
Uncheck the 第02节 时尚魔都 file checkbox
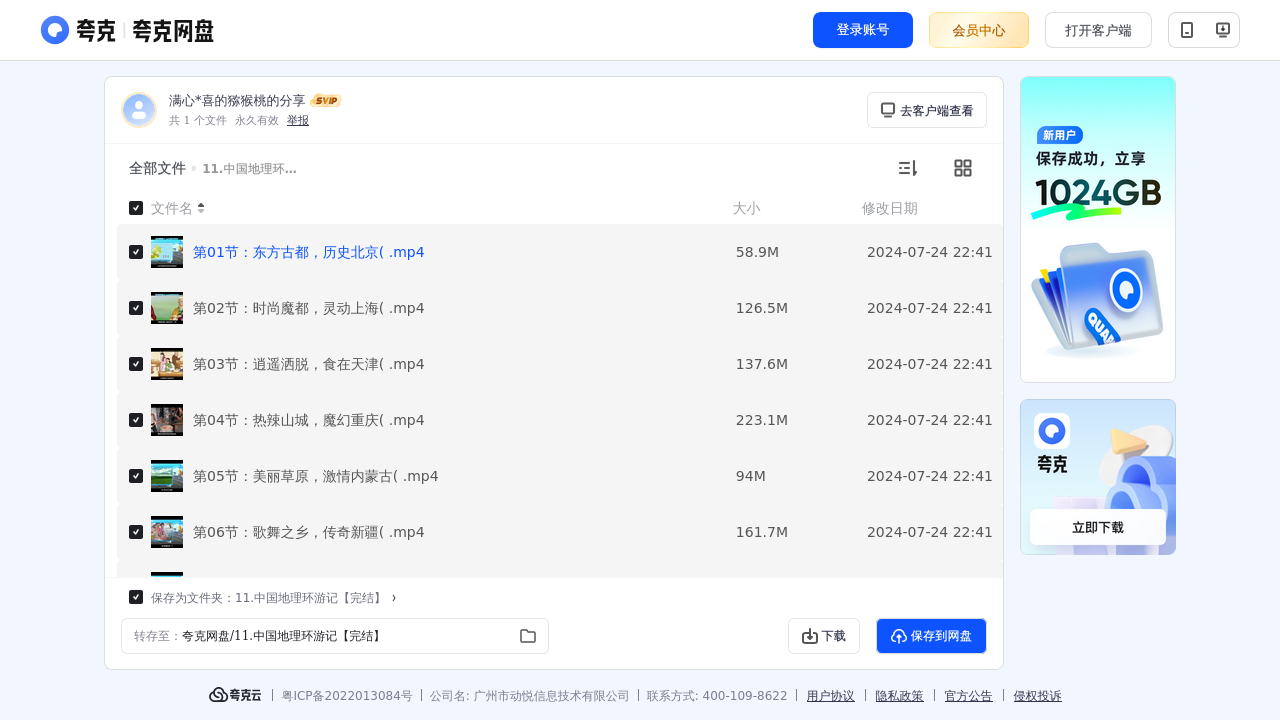point(136,308)
